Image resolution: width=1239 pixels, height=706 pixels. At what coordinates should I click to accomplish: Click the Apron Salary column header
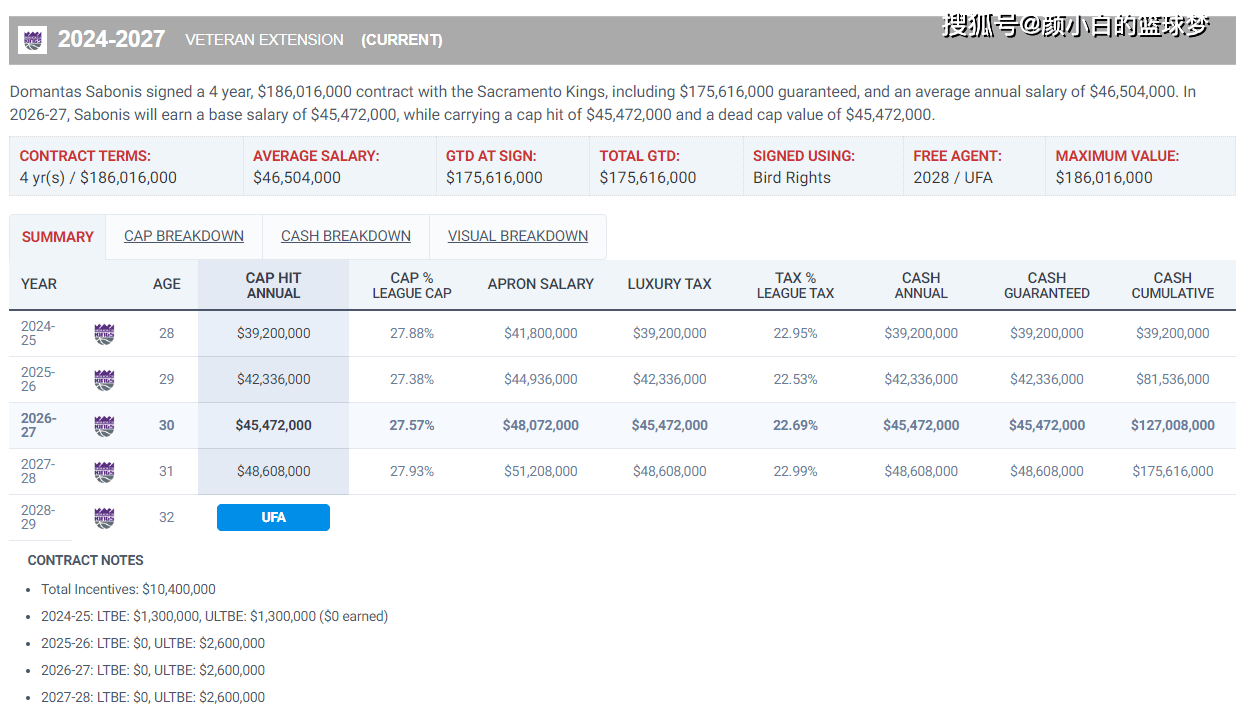tap(541, 284)
